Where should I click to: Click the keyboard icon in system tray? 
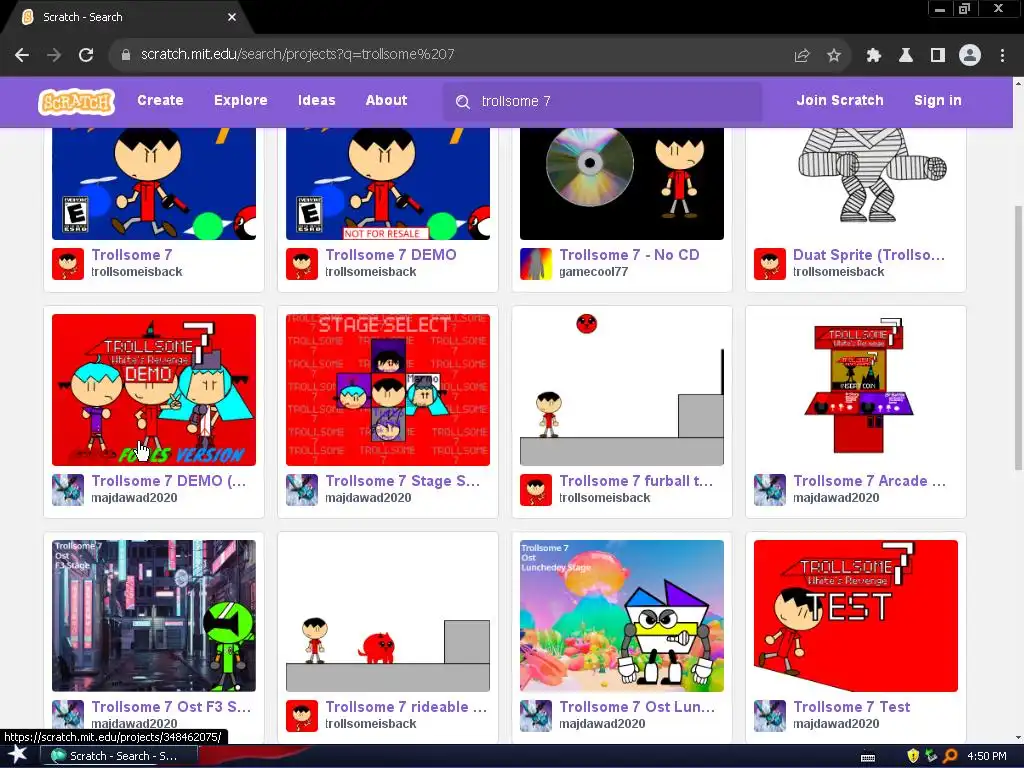pos(868,757)
